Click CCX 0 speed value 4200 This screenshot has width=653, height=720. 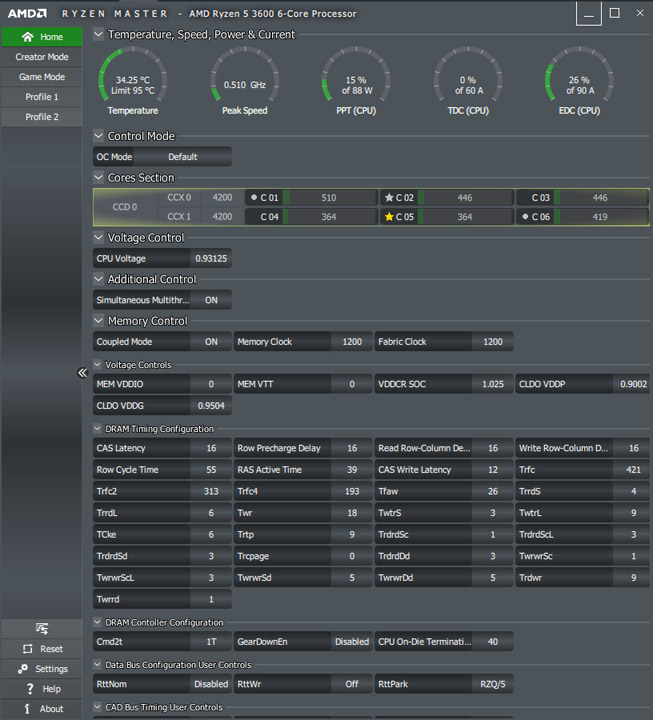coord(222,197)
